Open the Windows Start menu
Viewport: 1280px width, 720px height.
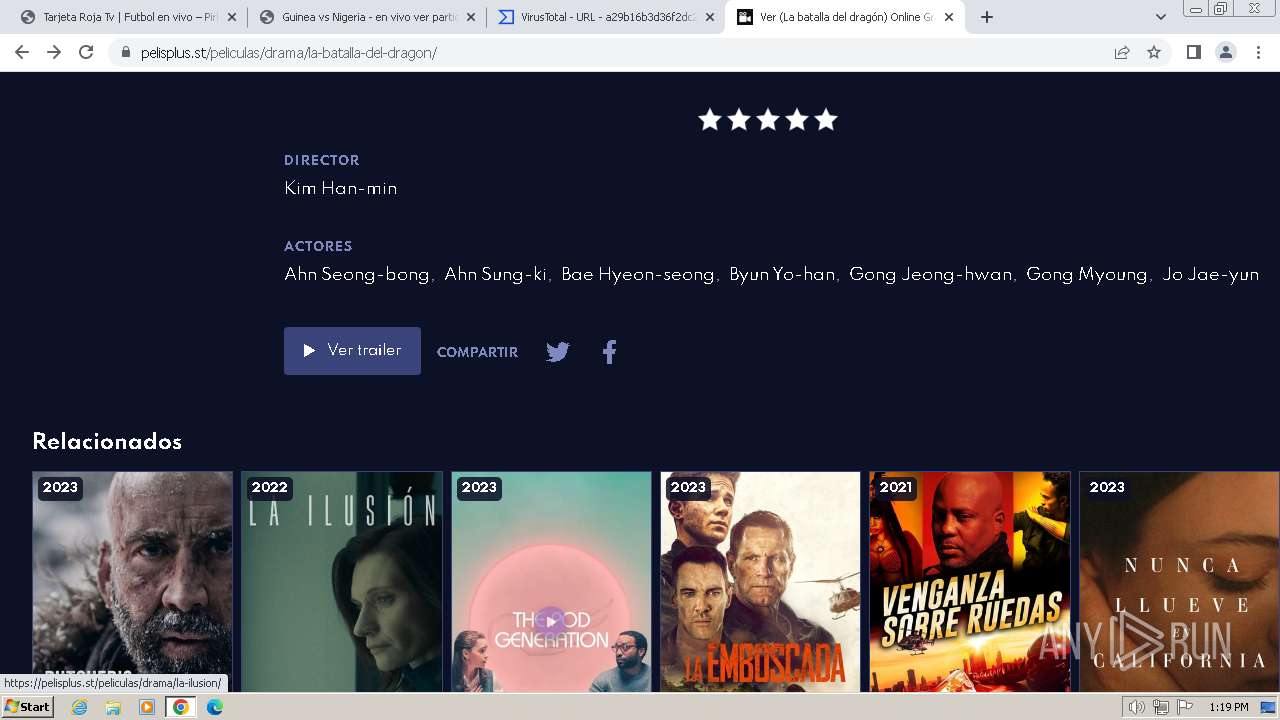[x=28, y=707]
